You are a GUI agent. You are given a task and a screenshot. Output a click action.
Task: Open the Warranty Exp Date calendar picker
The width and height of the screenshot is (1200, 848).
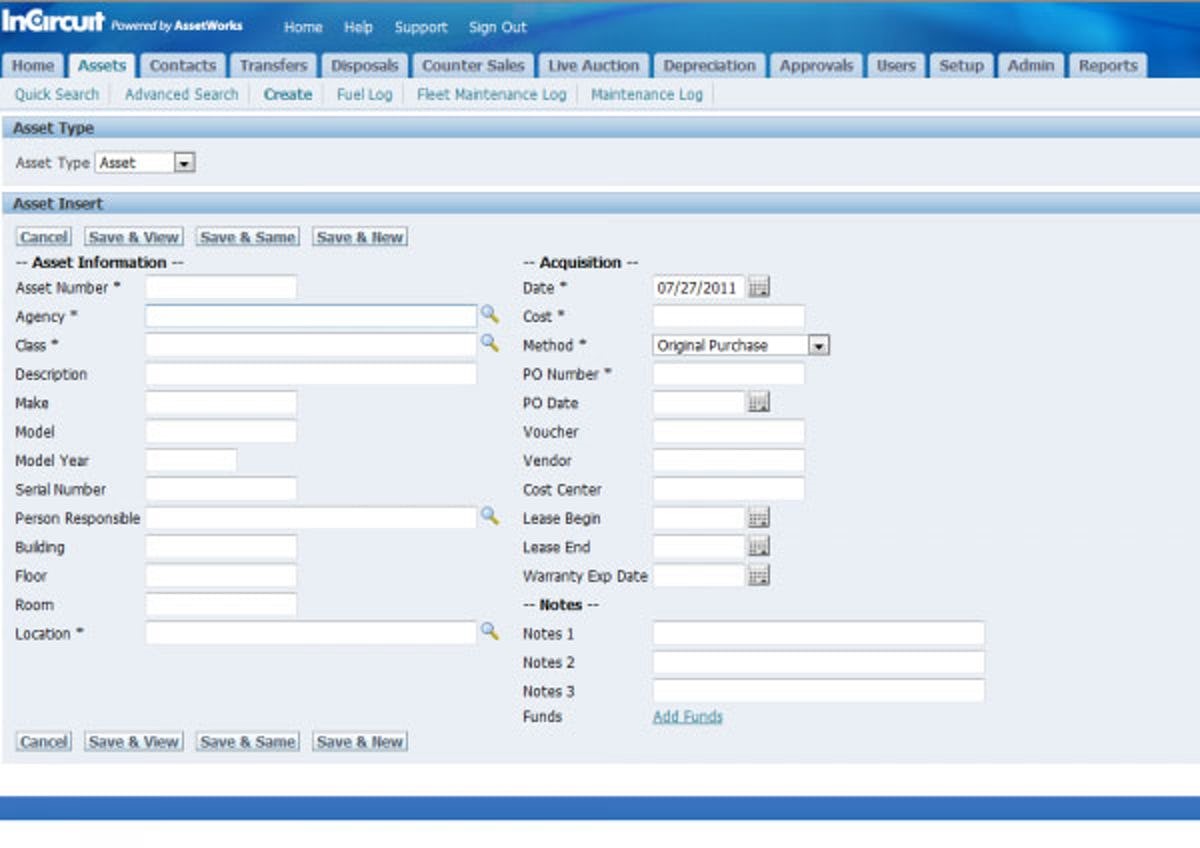pyautogui.click(x=759, y=575)
